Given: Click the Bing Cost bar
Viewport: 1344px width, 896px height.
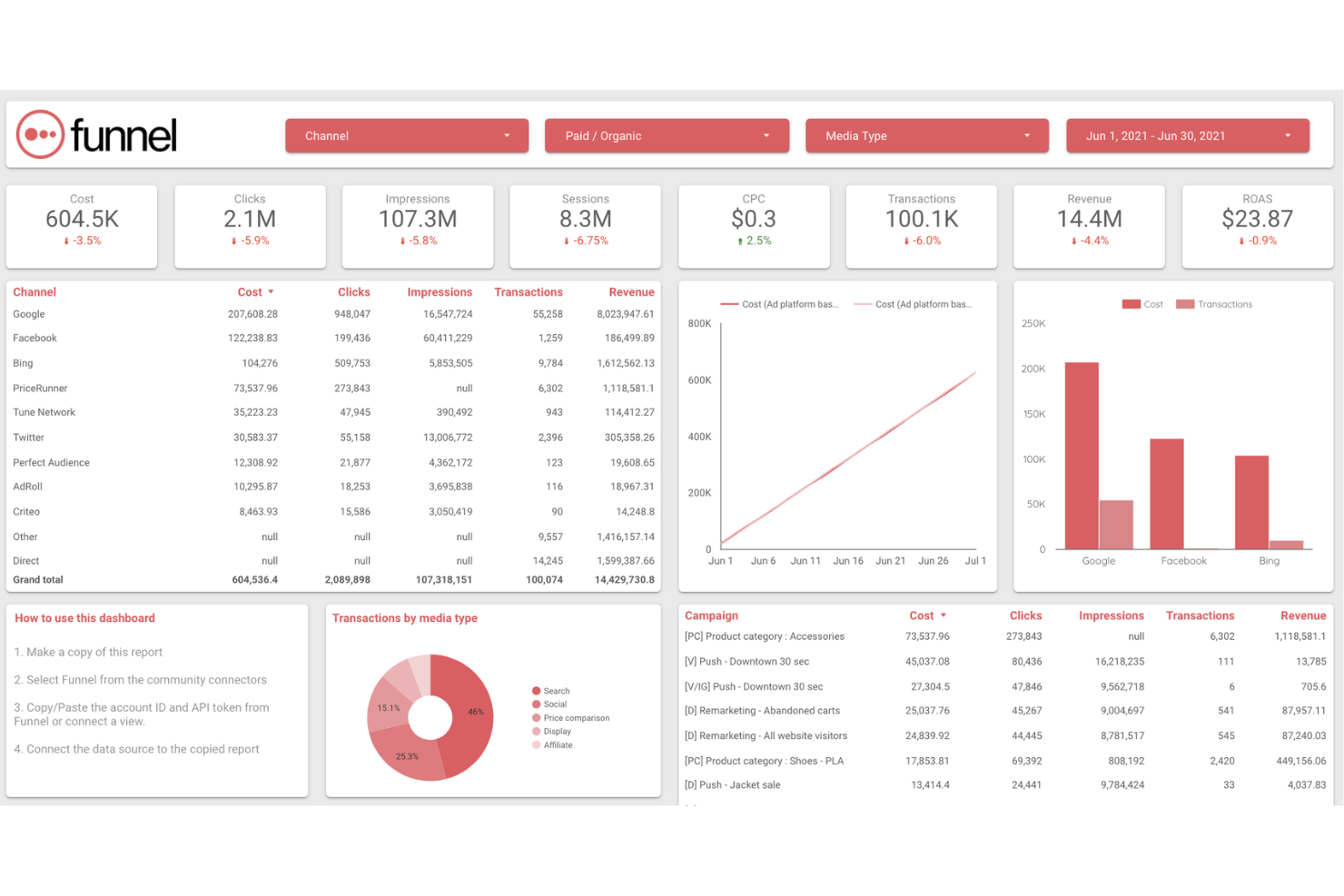Looking at the screenshot, I should (x=1251, y=502).
